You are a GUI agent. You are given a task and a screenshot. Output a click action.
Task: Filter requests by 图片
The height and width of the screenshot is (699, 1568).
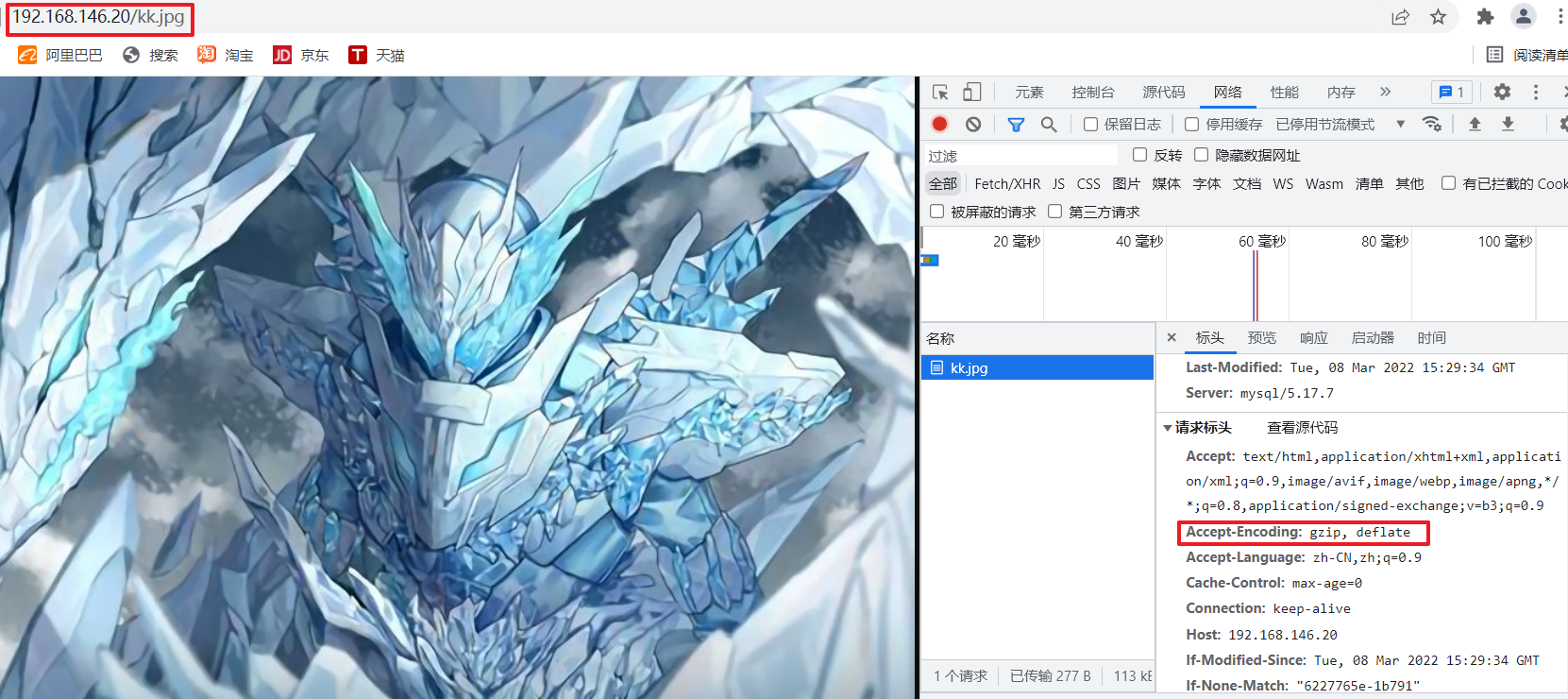tap(1126, 183)
